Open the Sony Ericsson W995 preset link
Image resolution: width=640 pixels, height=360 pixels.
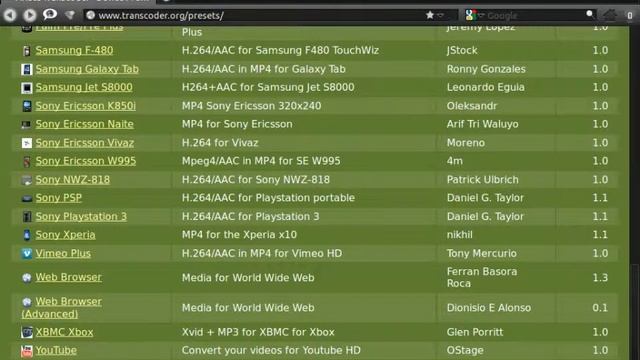85,161
